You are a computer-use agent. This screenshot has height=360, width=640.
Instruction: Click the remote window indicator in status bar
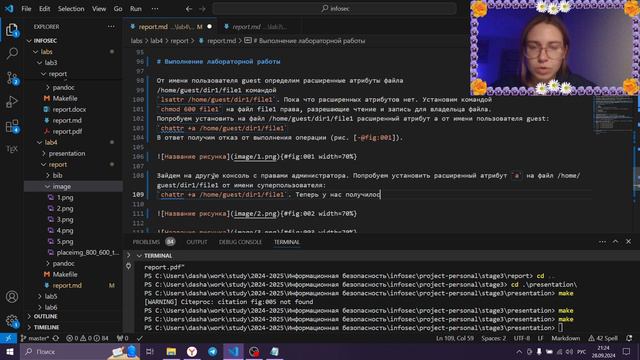pyautogui.click(x=8, y=338)
